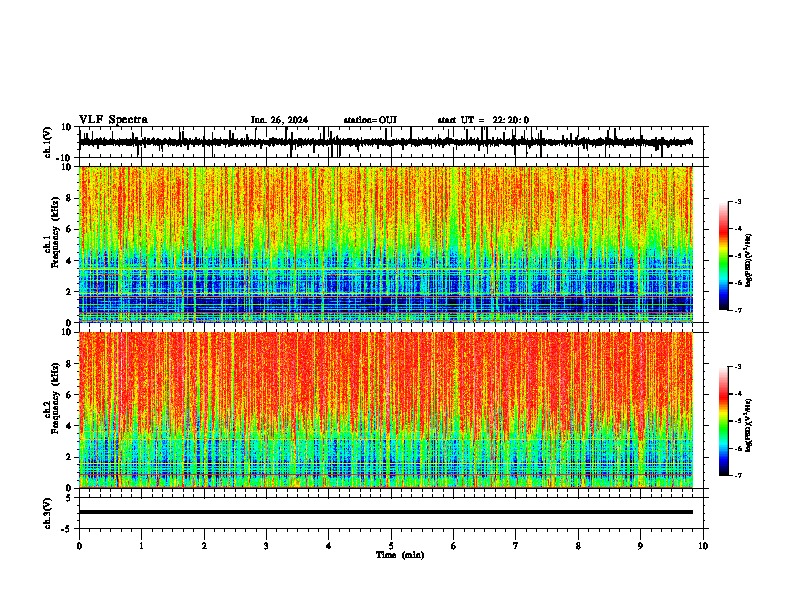
Task: Click the date text "Jan. 26, 2024"
Action: [279, 120]
